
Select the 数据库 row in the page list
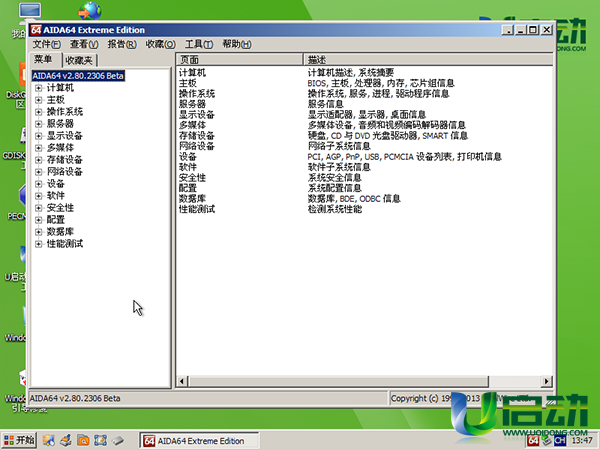click(192, 199)
